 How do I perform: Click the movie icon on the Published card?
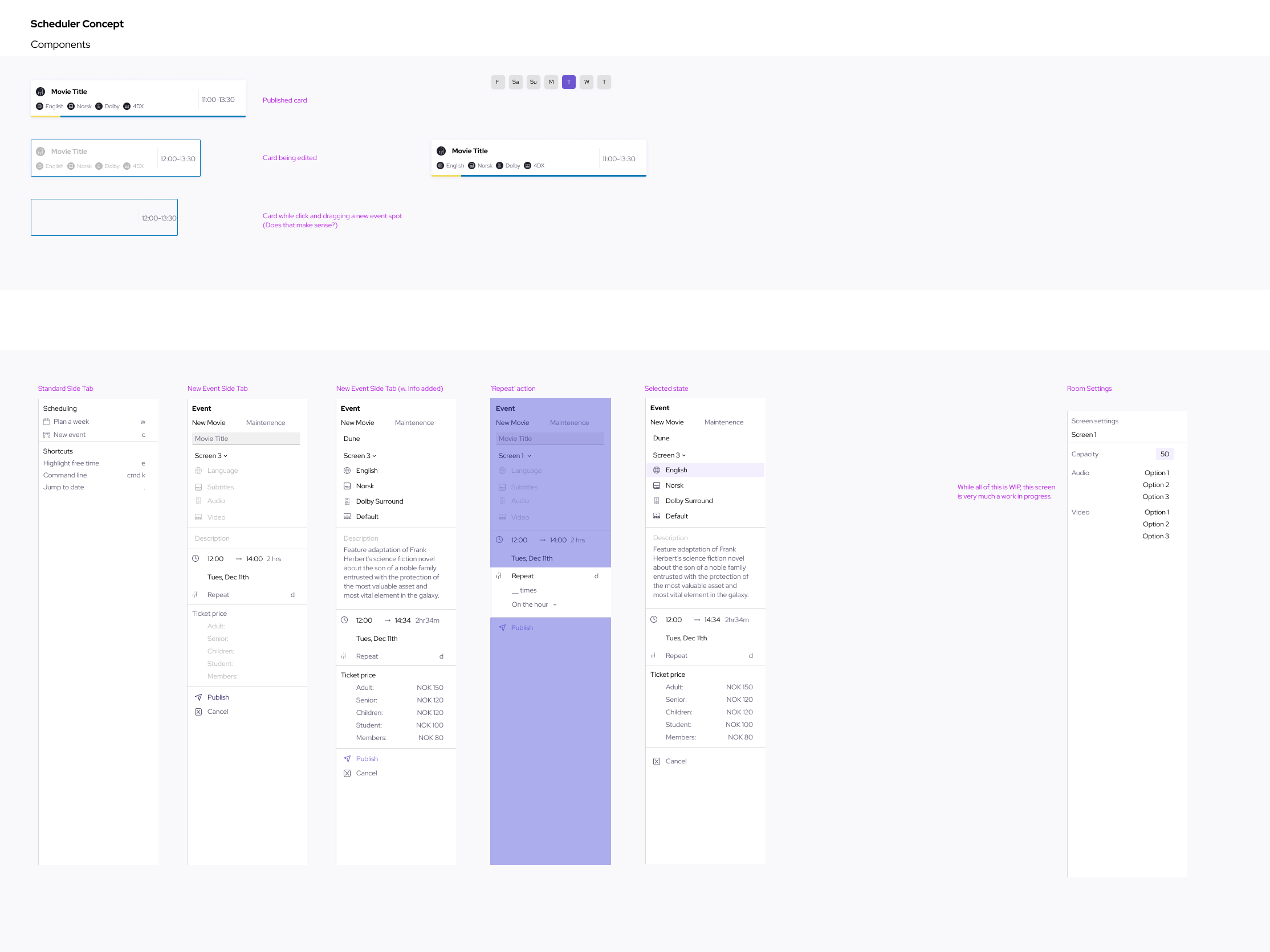[x=40, y=92]
